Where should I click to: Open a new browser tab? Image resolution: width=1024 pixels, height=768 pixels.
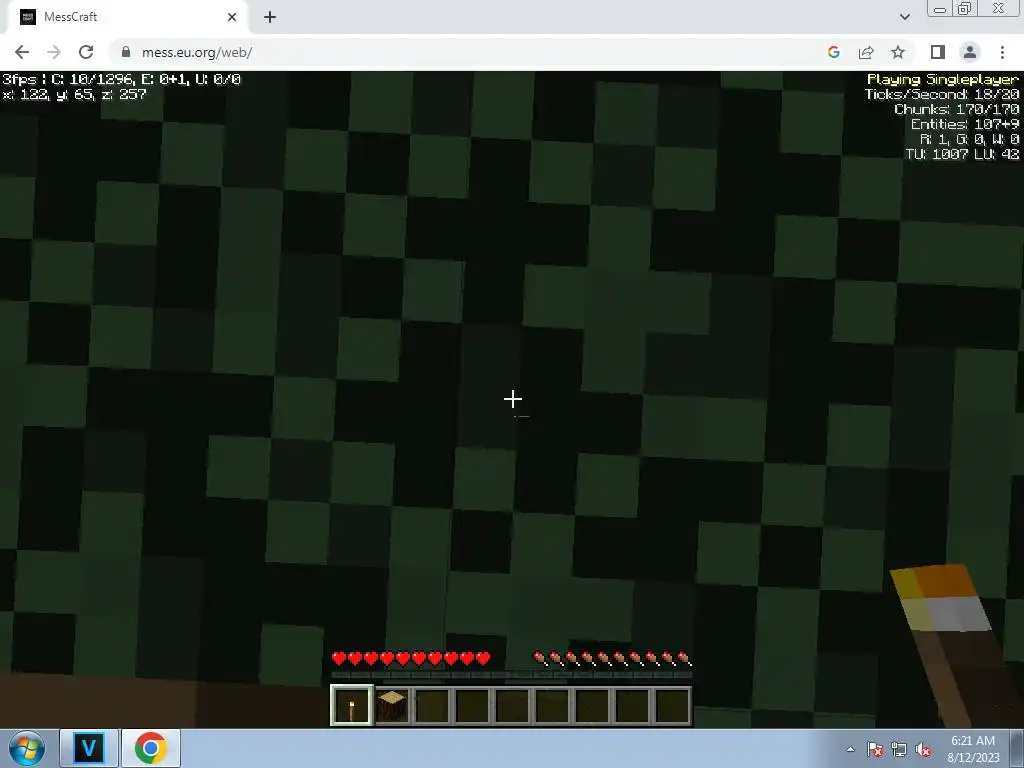point(270,17)
